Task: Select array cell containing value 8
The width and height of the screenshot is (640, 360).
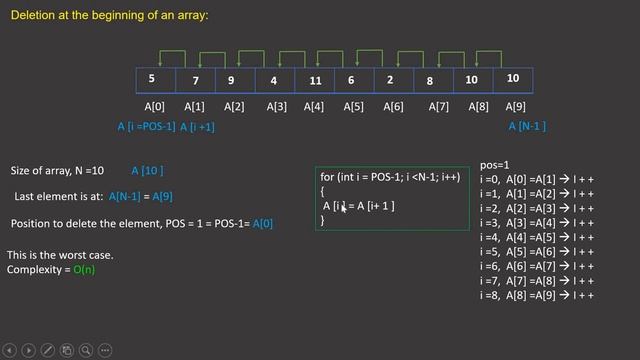Action: click(433, 80)
